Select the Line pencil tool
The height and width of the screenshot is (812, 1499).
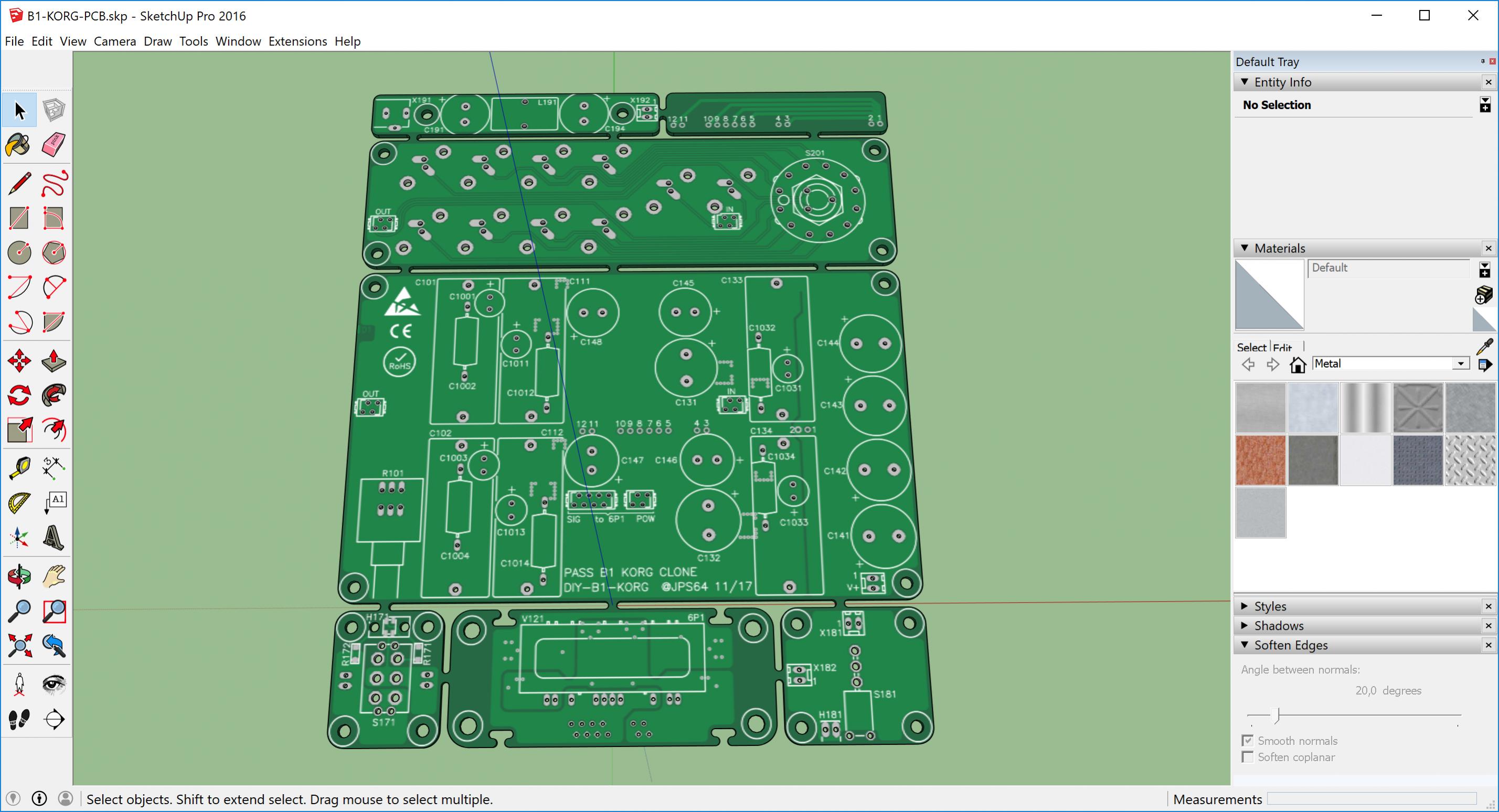point(19,183)
